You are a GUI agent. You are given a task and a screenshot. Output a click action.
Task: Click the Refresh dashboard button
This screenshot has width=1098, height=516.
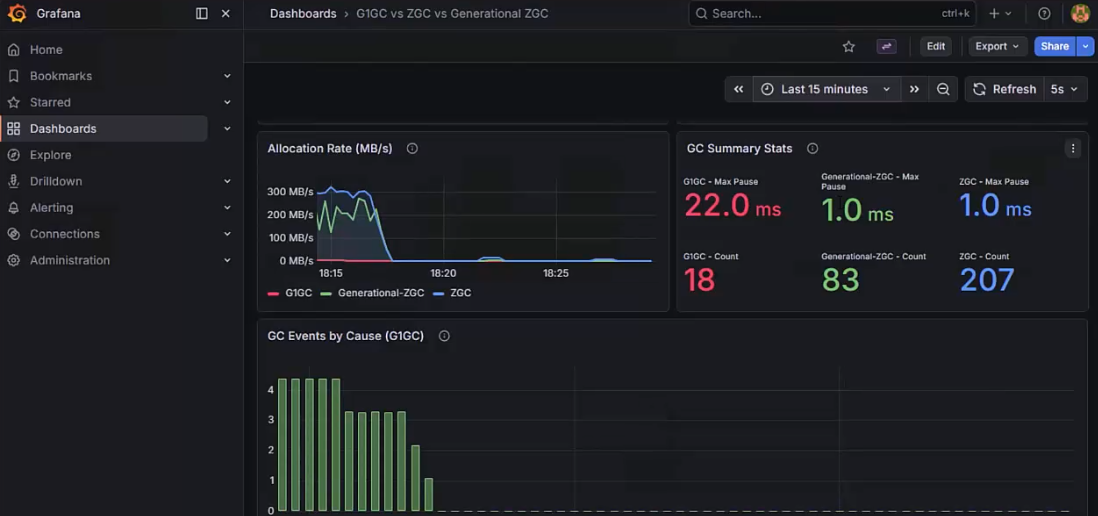click(1005, 89)
